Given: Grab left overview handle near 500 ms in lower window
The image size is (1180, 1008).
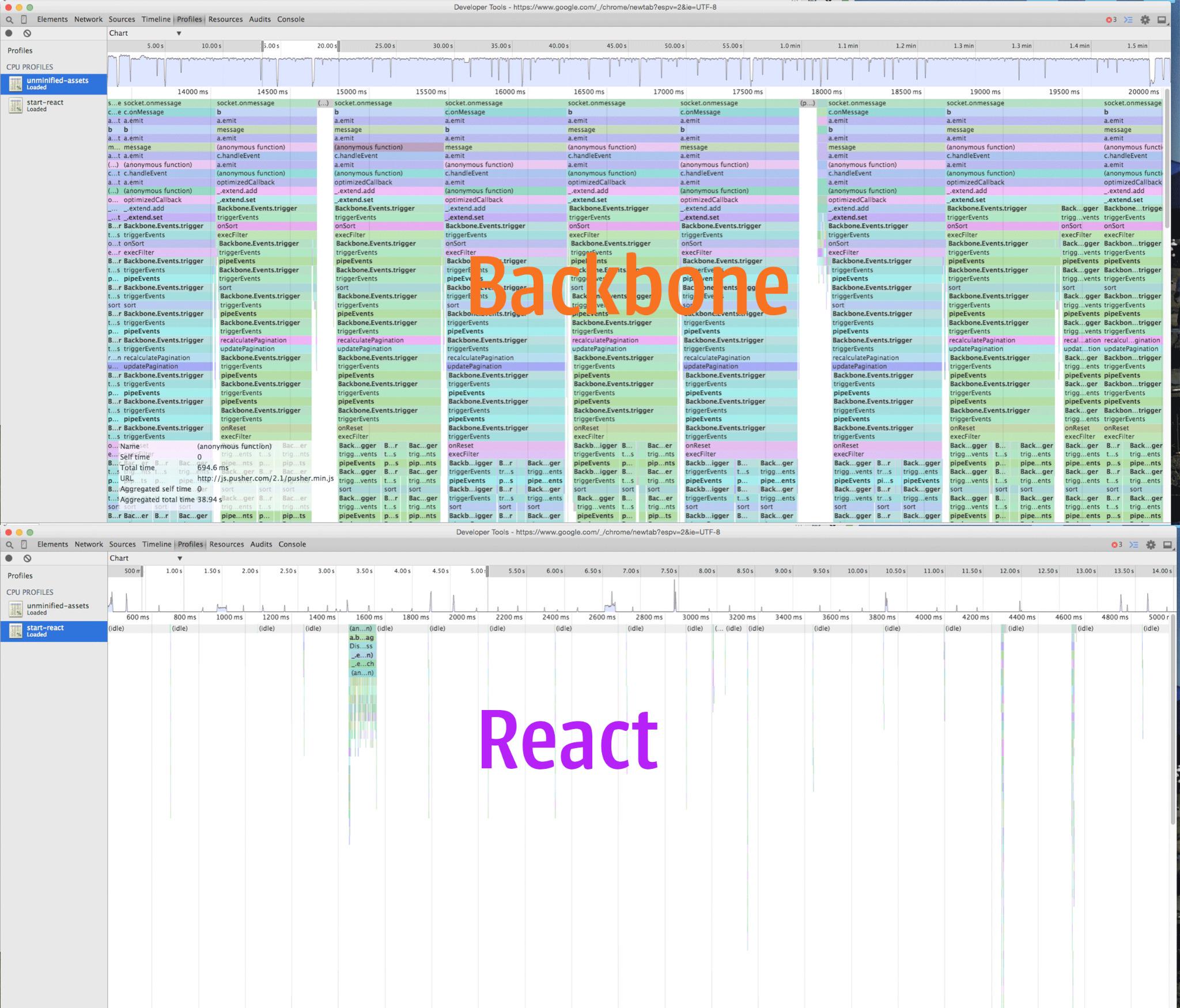Looking at the screenshot, I should click(142, 571).
